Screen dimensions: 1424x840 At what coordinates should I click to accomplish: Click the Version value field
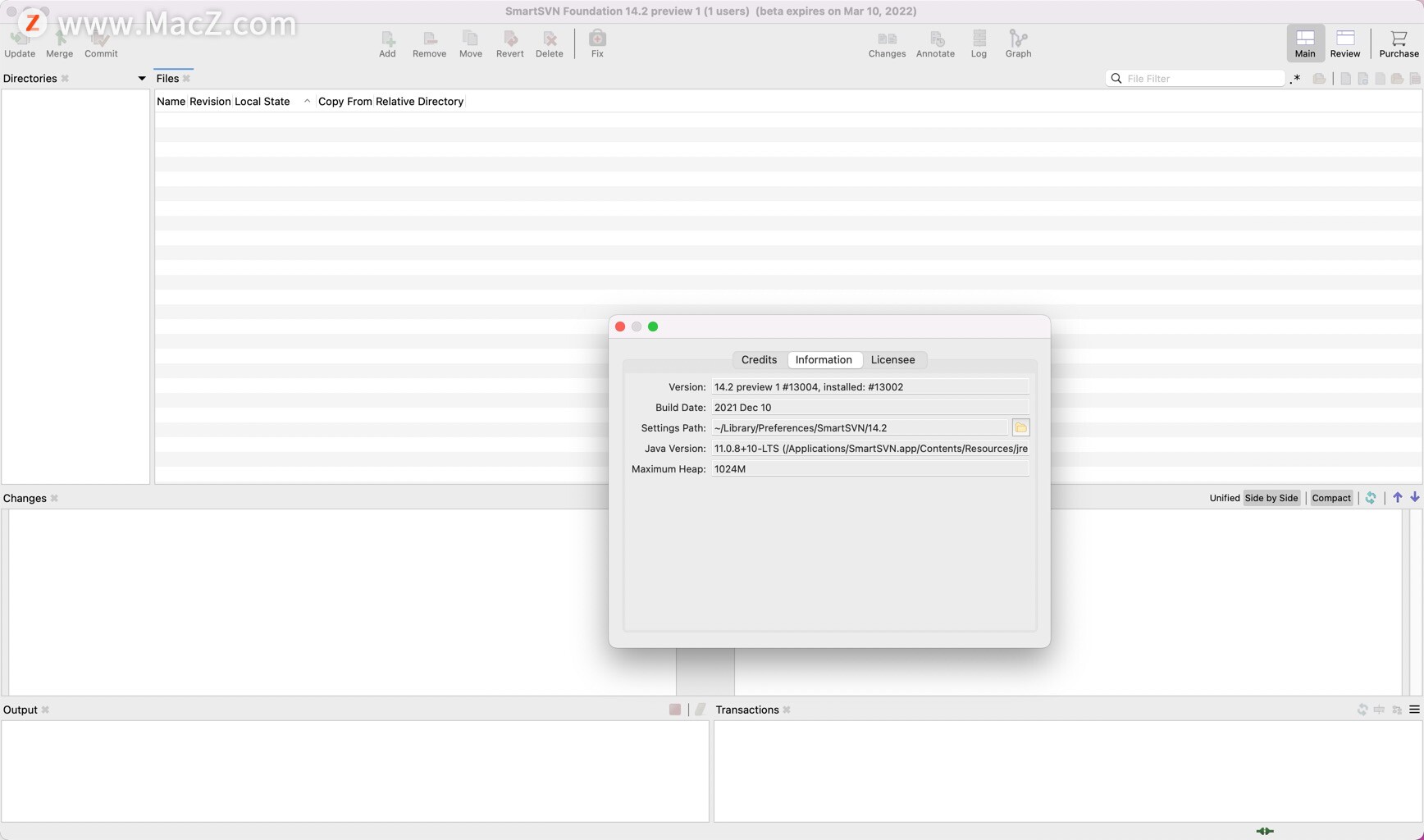[x=870, y=387]
